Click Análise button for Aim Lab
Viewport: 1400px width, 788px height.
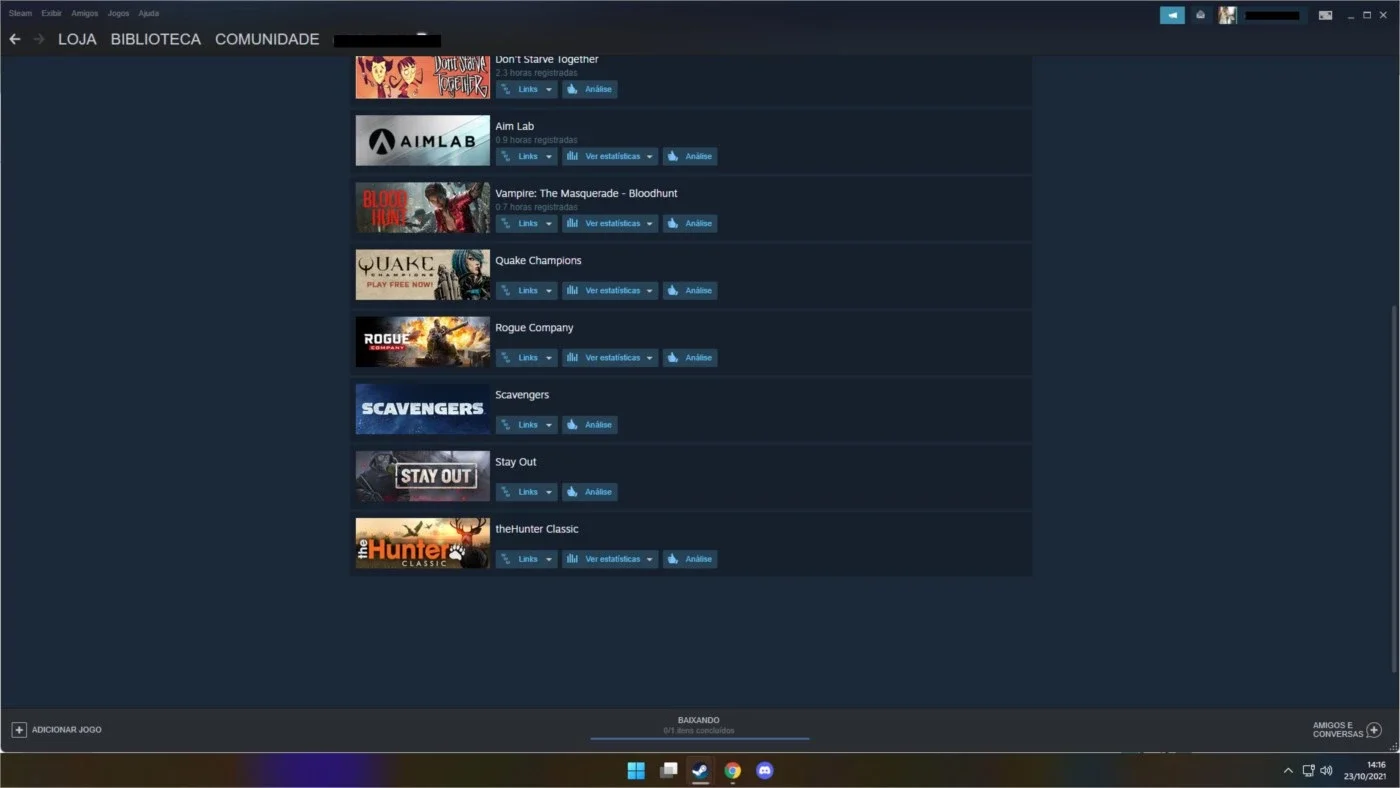tap(690, 156)
